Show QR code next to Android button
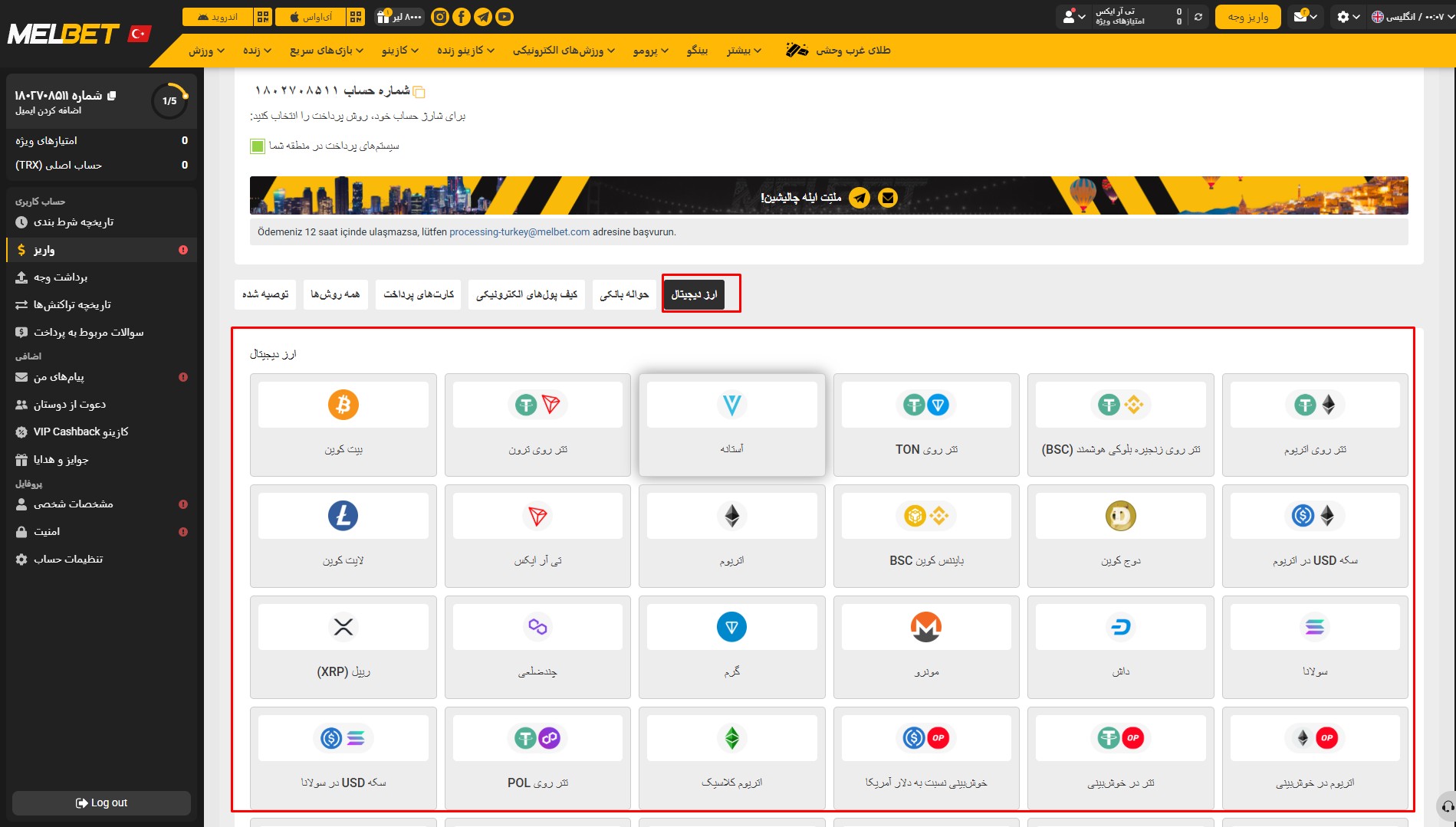This screenshot has width=1456, height=827. (x=263, y=17)
